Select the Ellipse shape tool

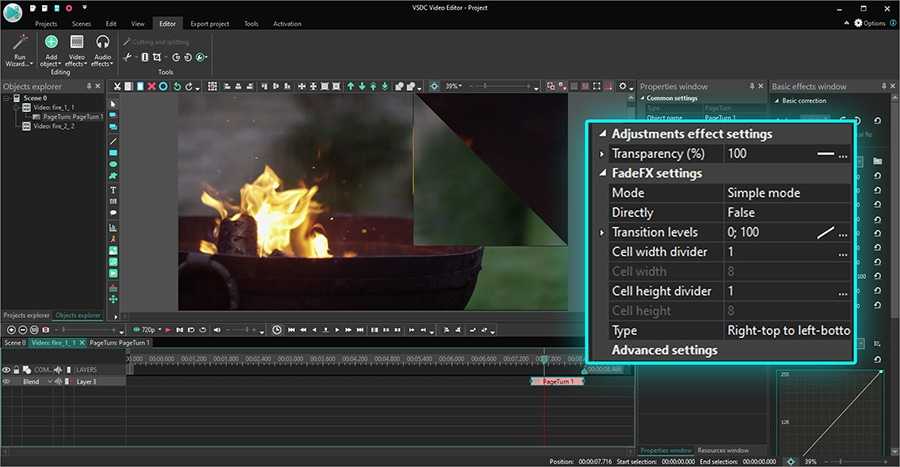click(113, 164)
